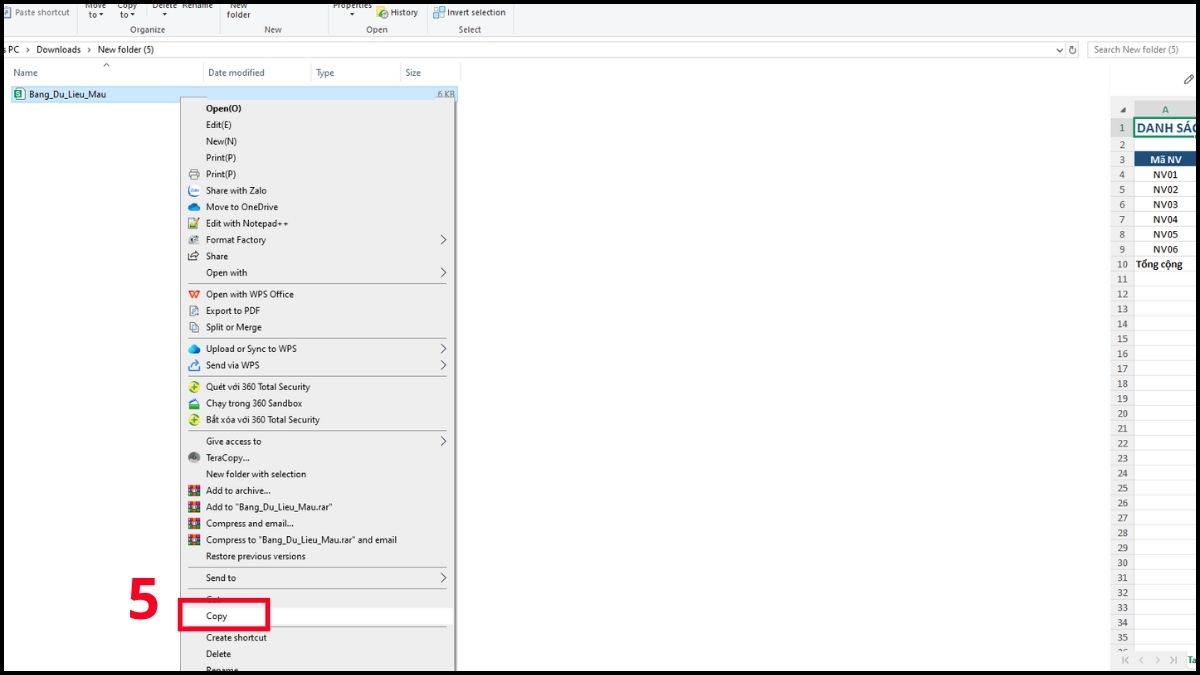Expand the Open with submenu
The image size is (1200, 675).
pos(443,273)
